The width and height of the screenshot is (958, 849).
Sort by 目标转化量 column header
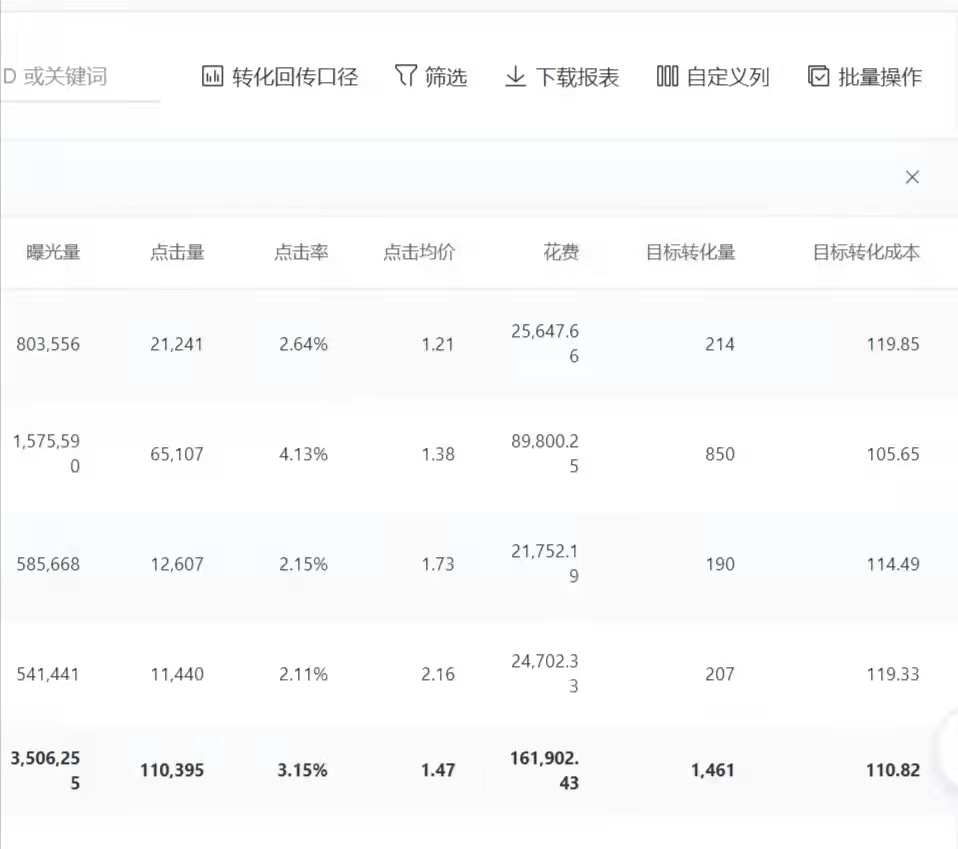point(690,252)
